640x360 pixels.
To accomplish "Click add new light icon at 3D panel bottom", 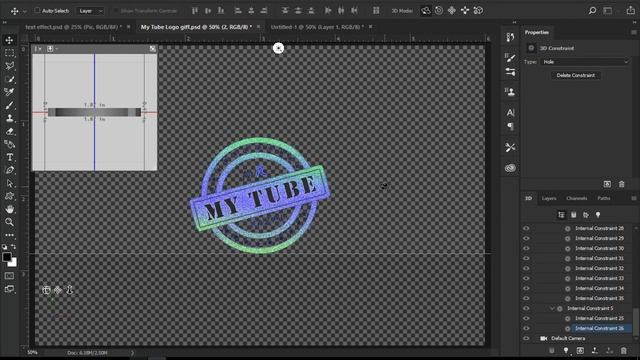I will pyautogui.click(x=566, y=350).
